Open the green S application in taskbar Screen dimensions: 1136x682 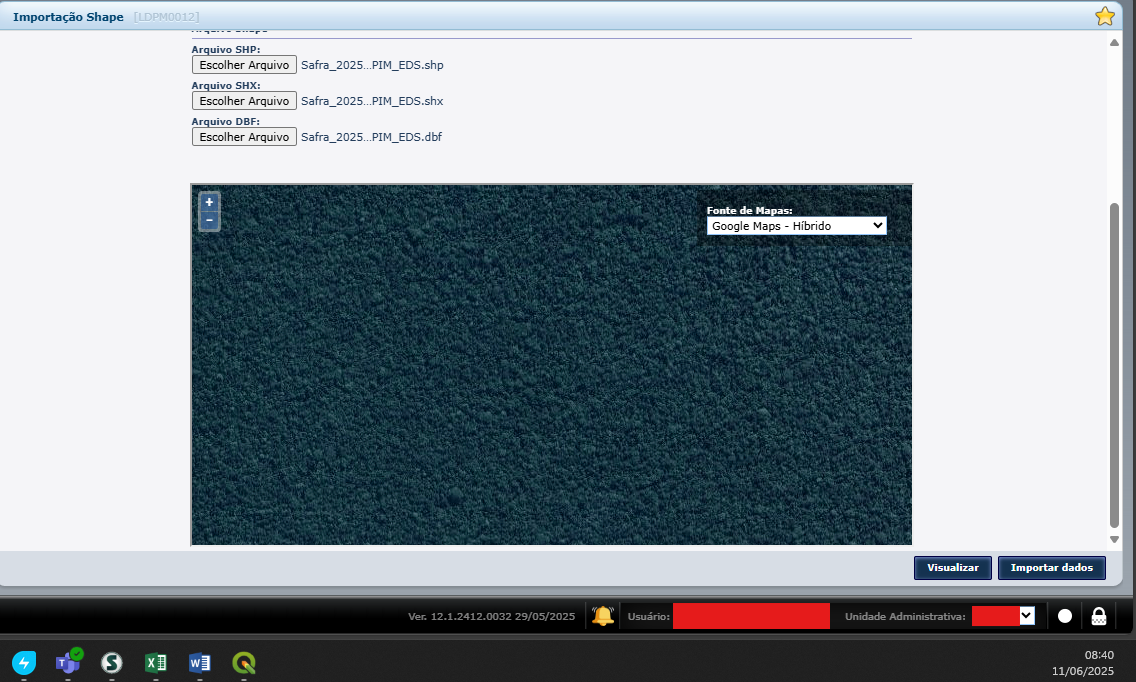coord(112,662)
